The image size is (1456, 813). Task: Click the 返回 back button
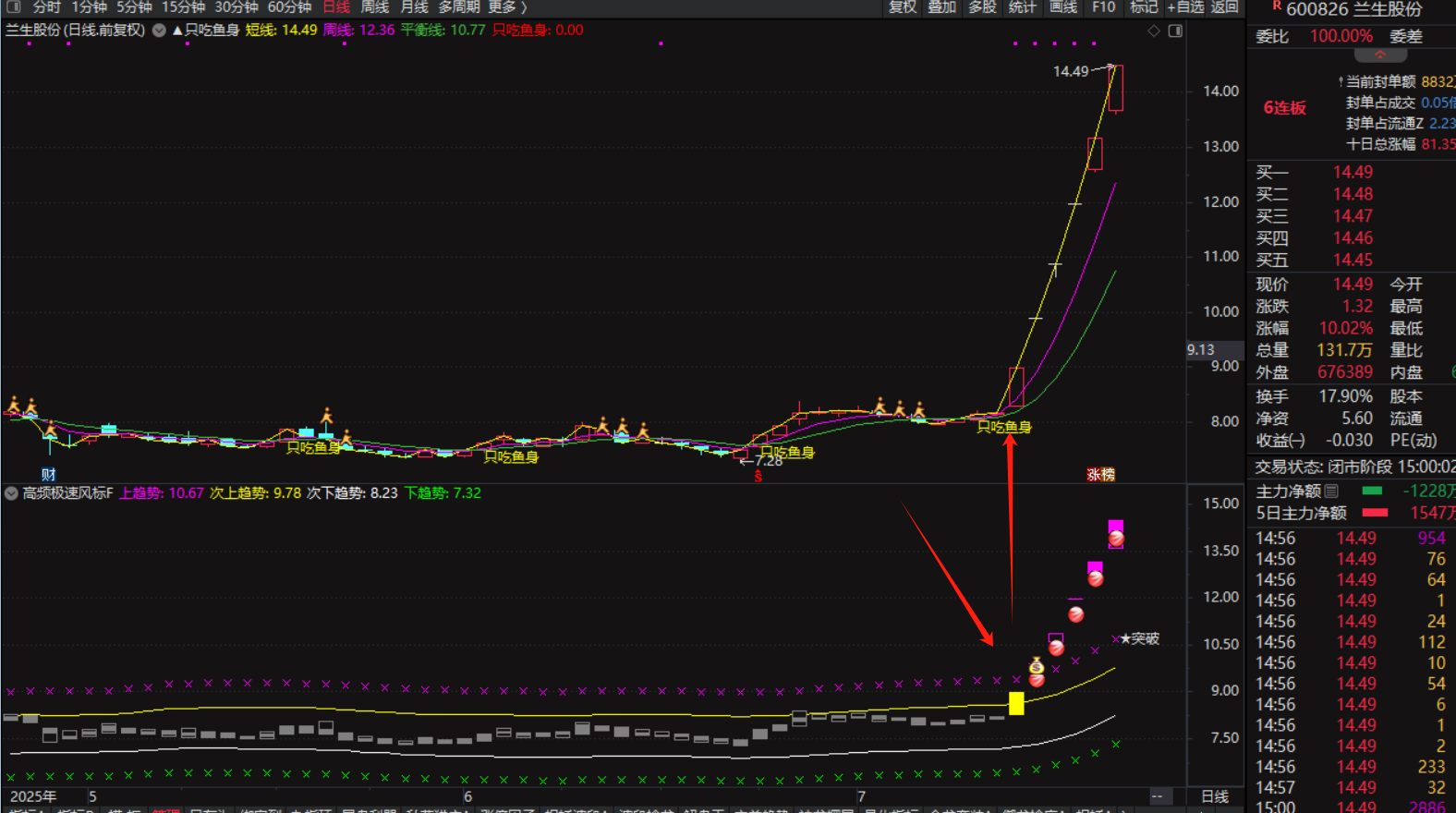coord(1225,6)
